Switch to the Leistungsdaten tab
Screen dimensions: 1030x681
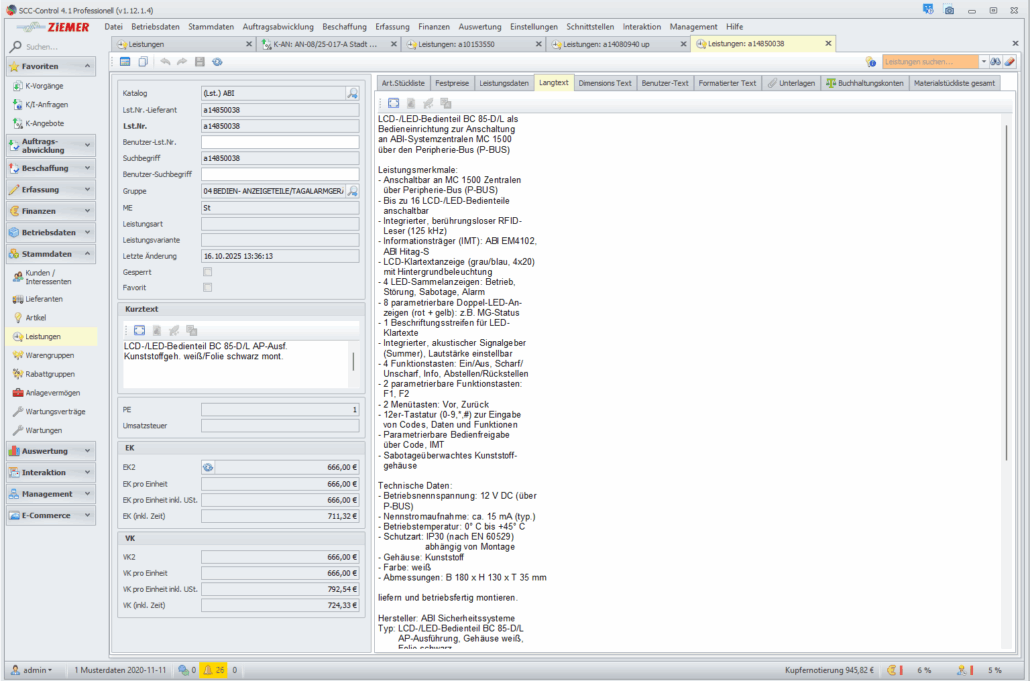[x=503, y=83]
